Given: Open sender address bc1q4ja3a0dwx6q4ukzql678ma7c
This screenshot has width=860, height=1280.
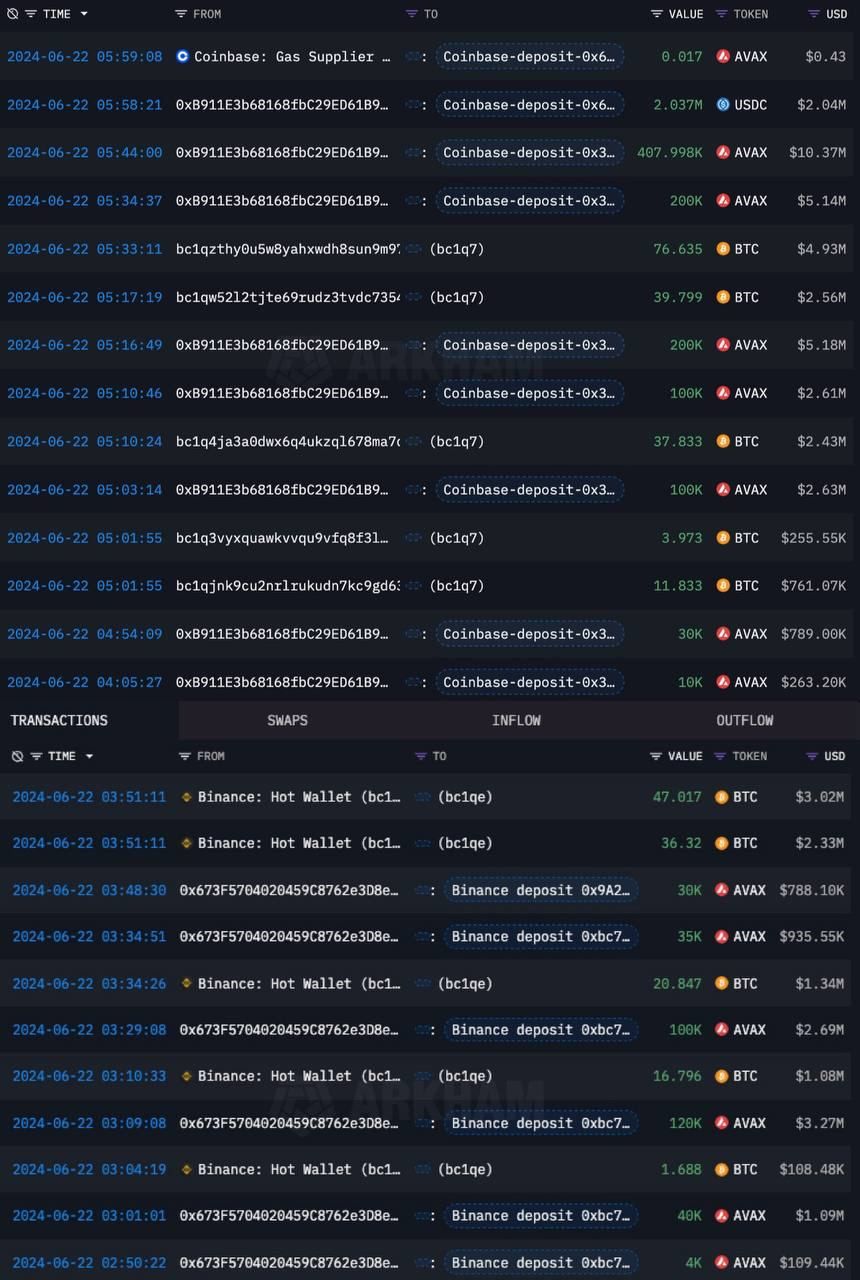Looking at the screenshot, I should [x=287, y=441].
